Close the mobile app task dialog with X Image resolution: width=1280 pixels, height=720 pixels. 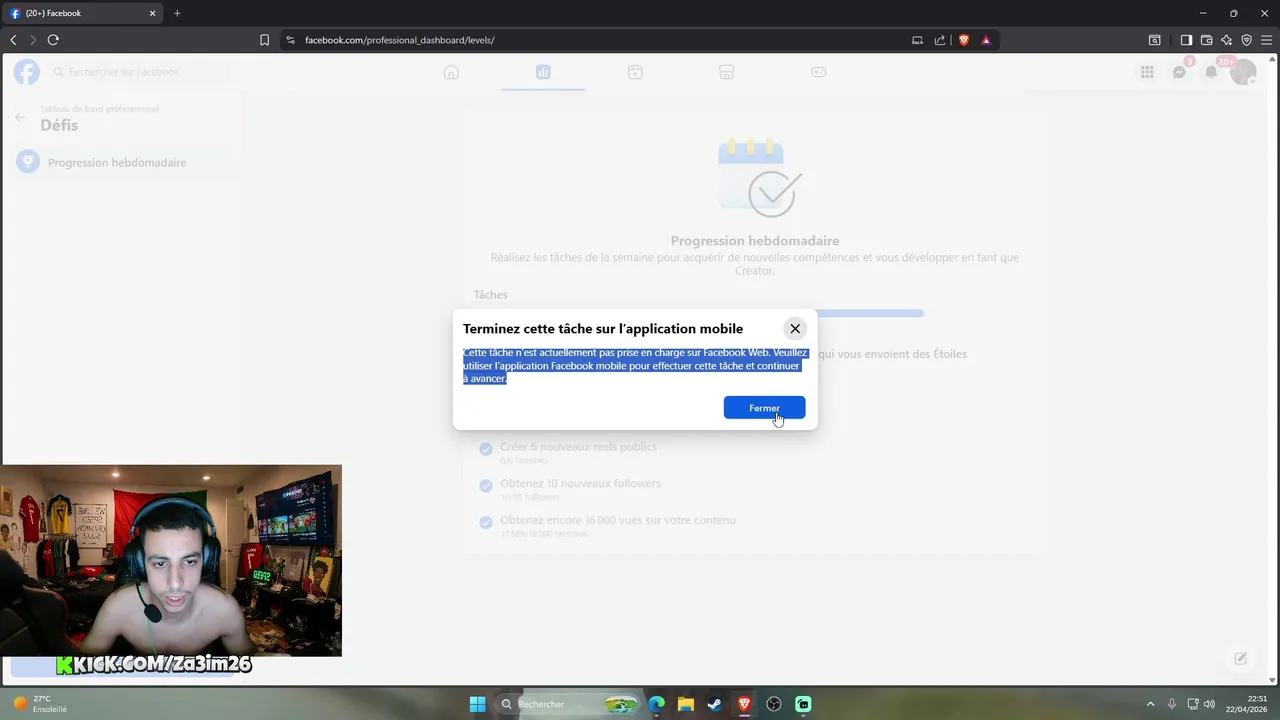click(x=795, y=328)
